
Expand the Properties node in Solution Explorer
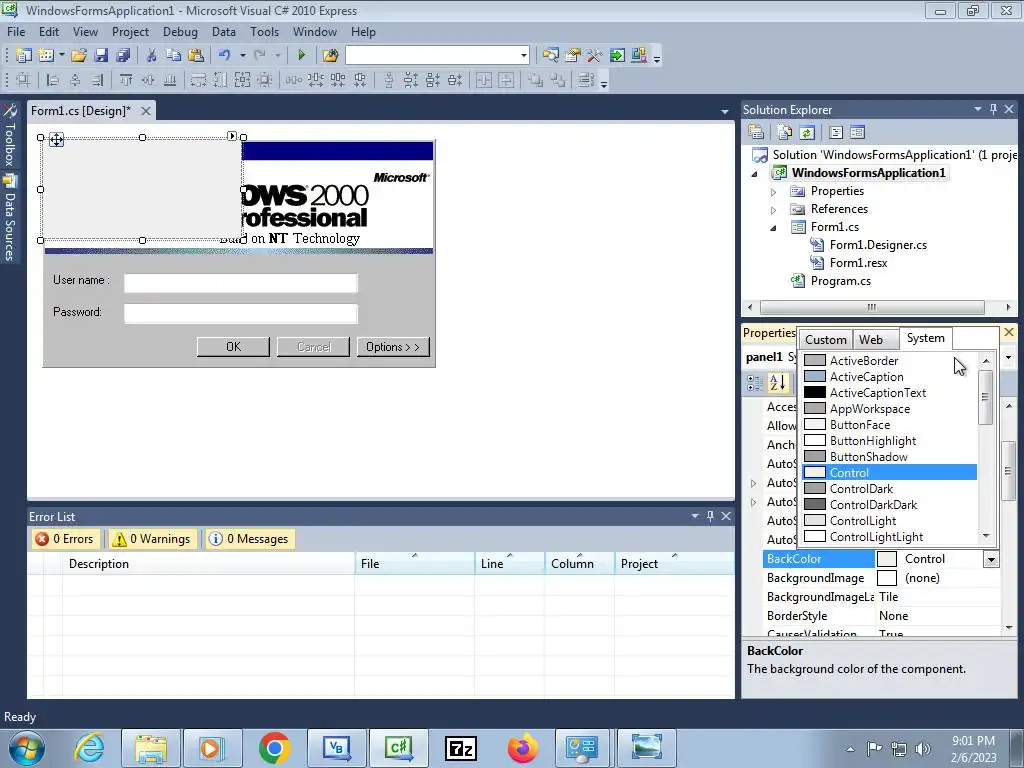[x=773, y=192]
